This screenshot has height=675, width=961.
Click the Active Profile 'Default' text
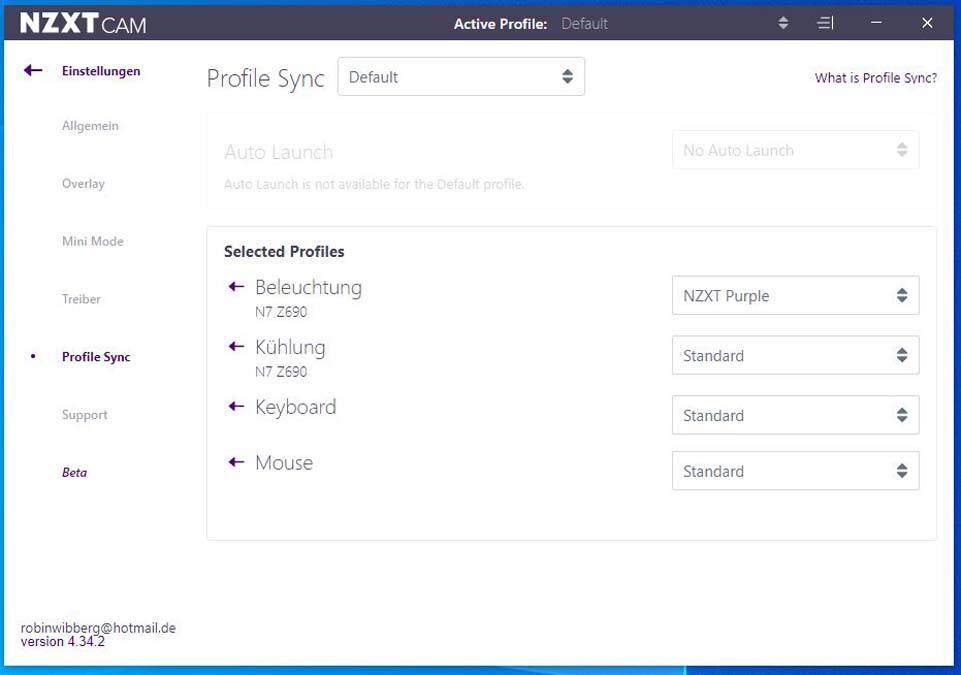pos(585,24)
